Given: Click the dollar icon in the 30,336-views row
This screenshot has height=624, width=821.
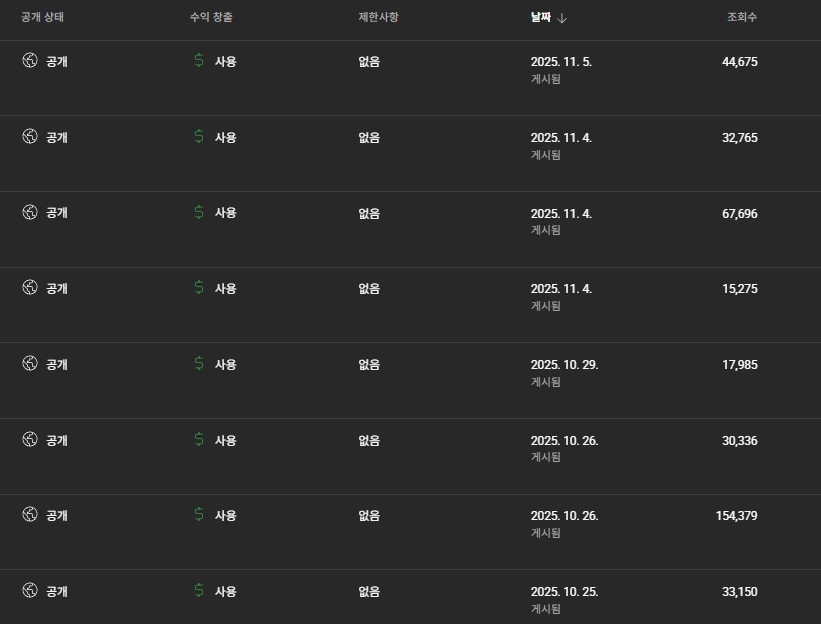Looking at the screenshot, I should click(199, 440).
